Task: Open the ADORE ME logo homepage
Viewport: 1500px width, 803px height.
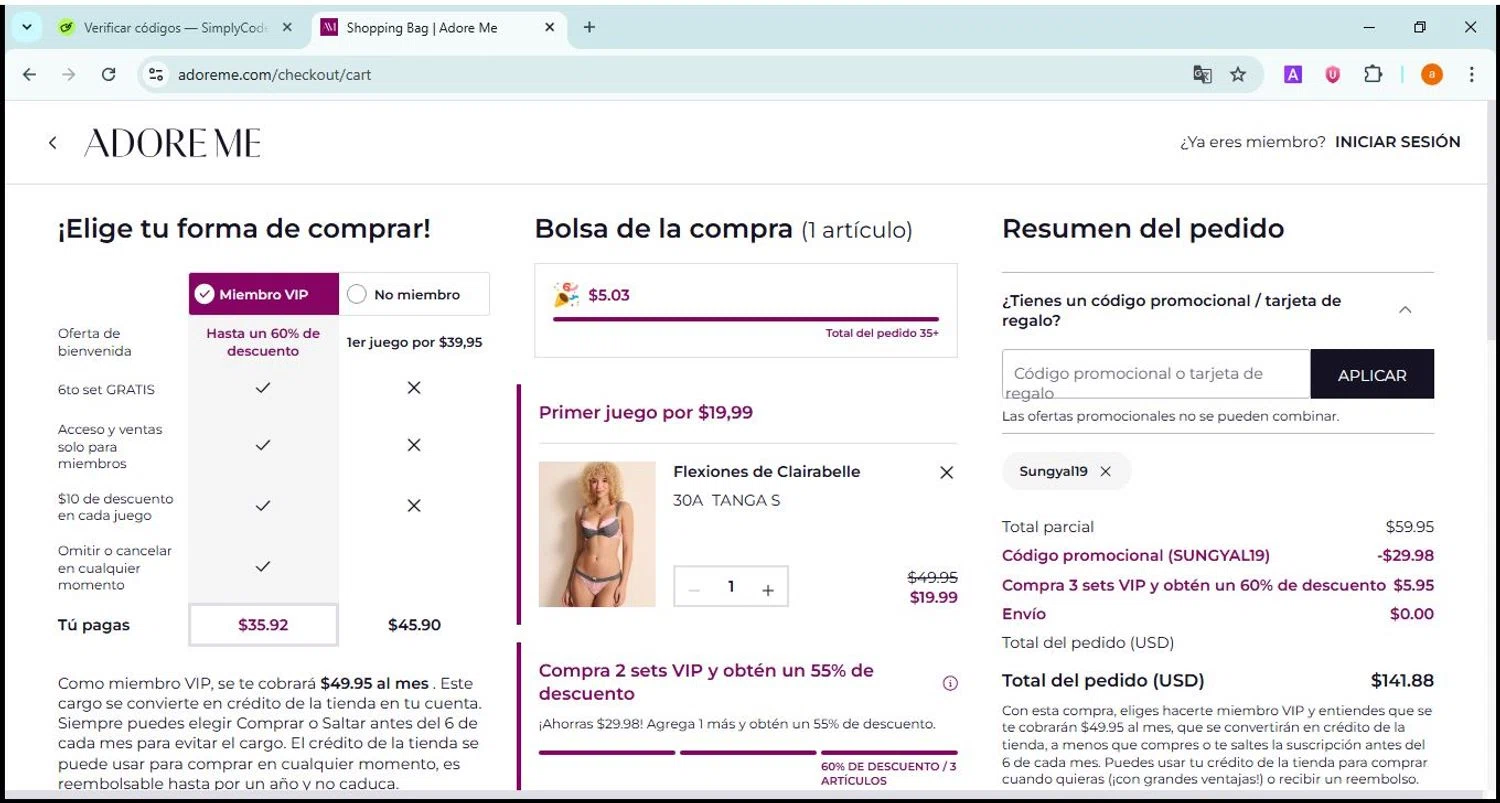Action: point(172,143)
